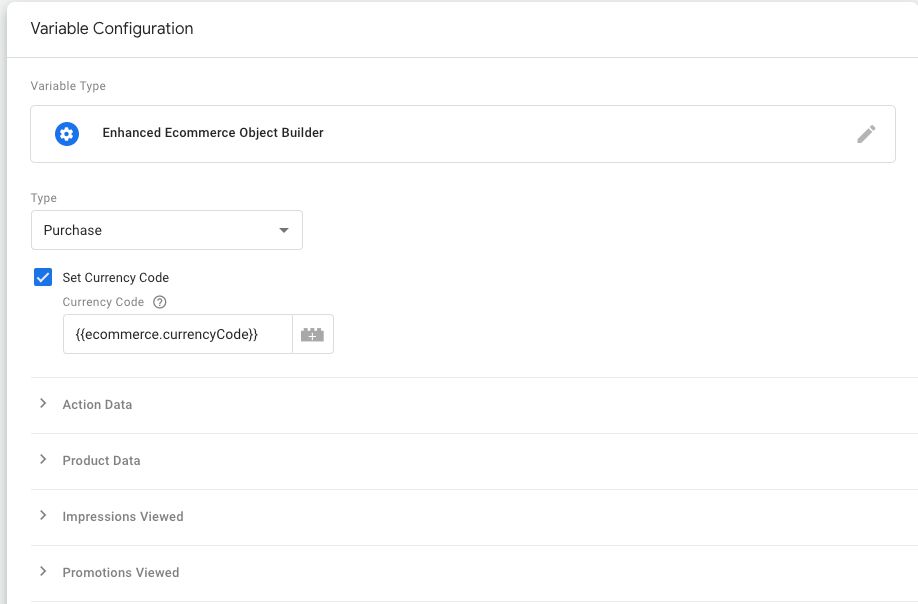Uncheck the Set Currency Code checkbox

(x=43, y=277)
